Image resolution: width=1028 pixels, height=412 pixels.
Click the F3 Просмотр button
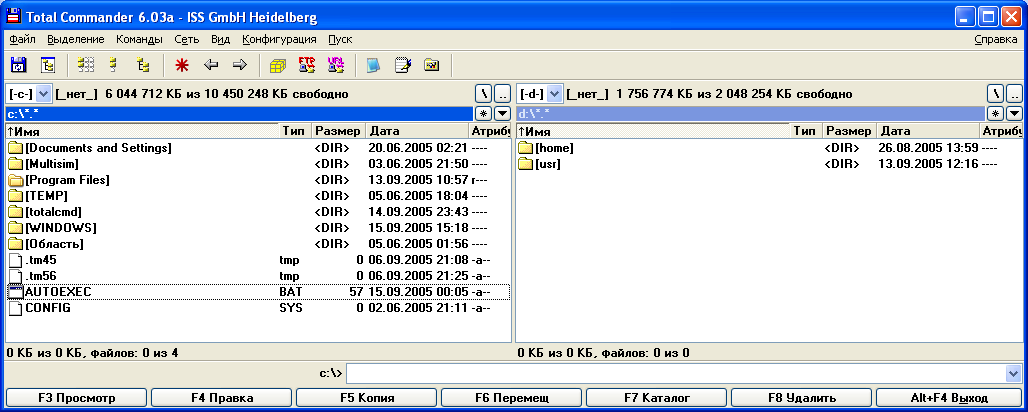(x=76, y=398)
